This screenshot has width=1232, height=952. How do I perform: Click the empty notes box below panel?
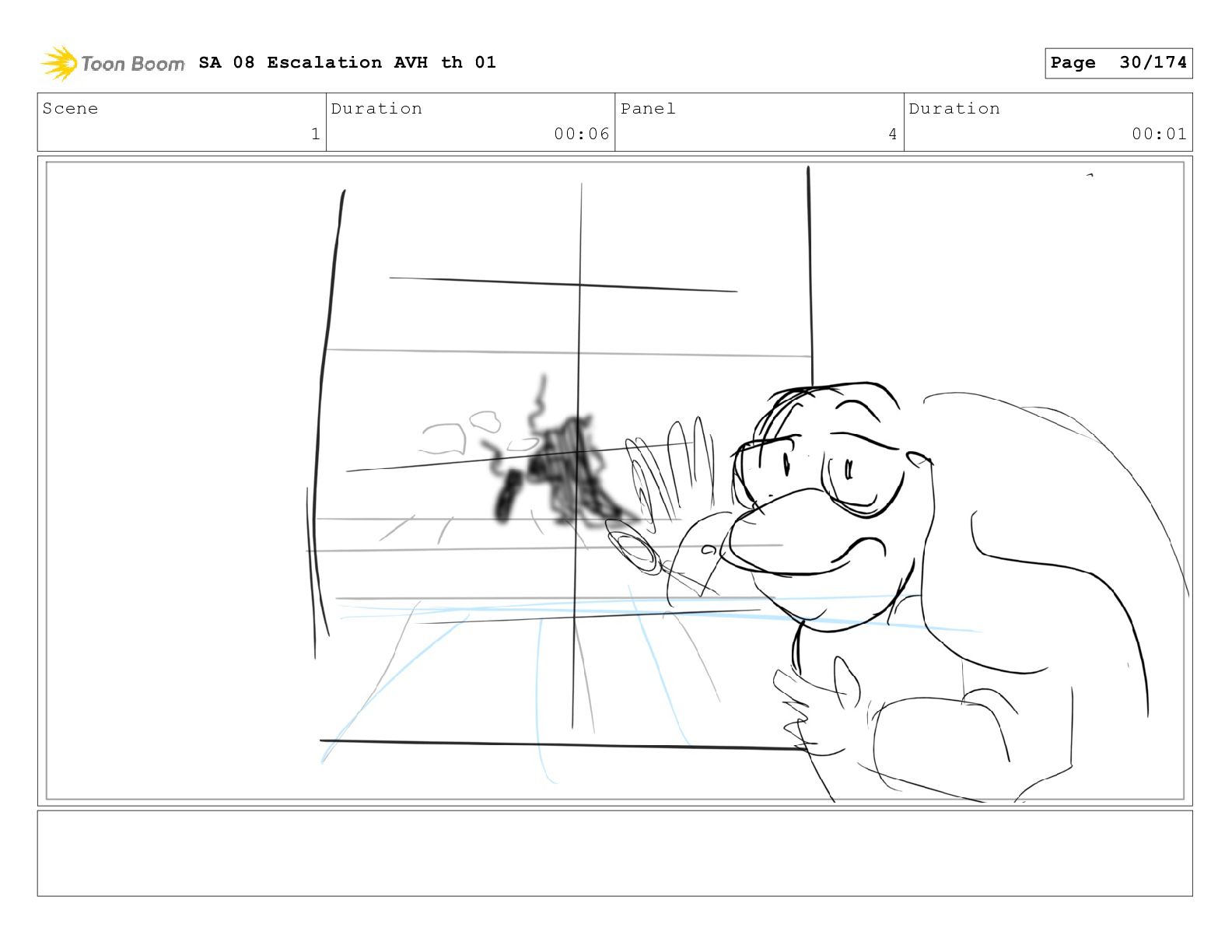click(614, 853)
